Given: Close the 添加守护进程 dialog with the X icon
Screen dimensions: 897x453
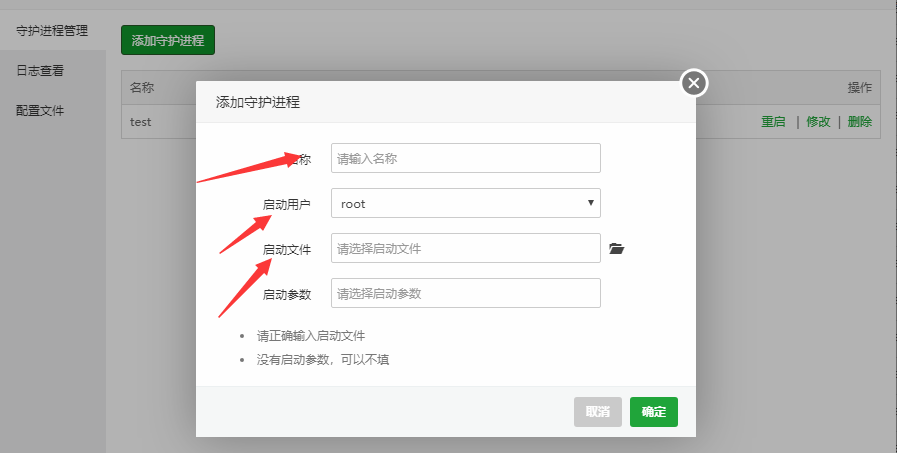Looking at the screenshot, I should point(694,83).
